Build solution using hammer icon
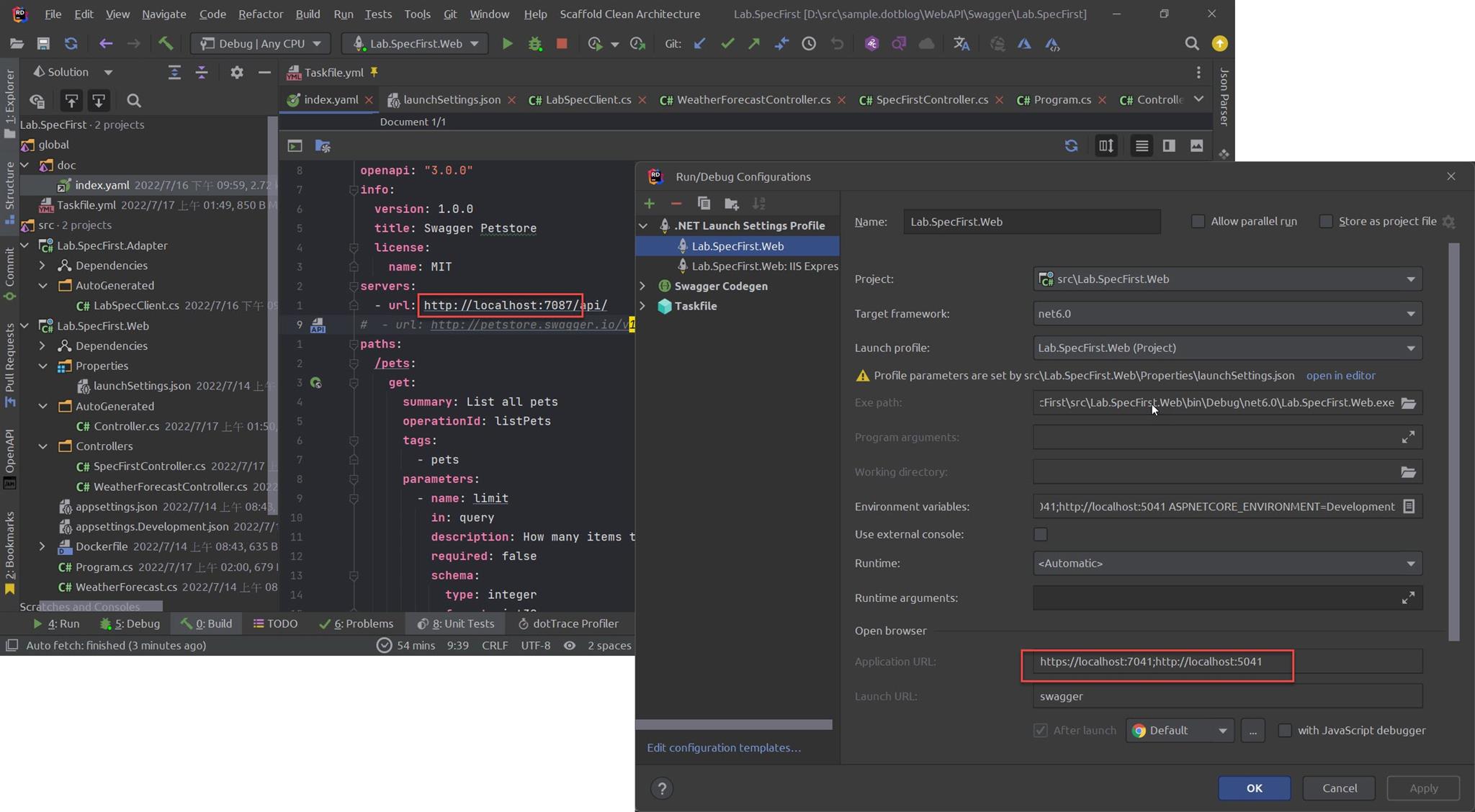 166,44
